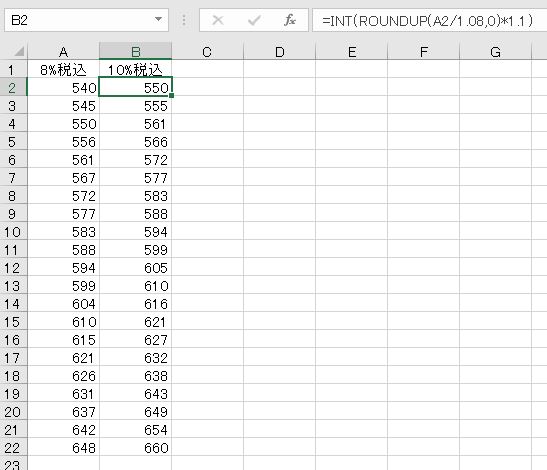
Task: Click the formula text in formula bar
Action: click(x=427, y=21)
